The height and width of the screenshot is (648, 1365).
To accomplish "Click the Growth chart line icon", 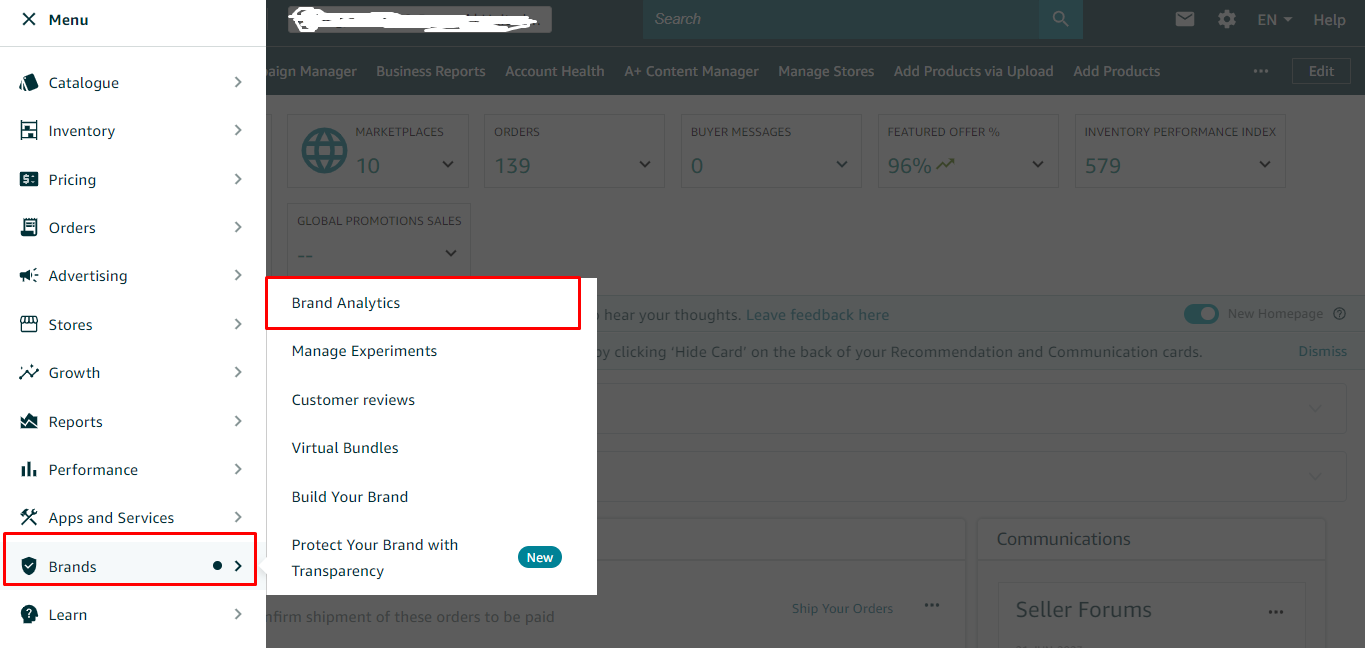I will pyautogui.click(x=29, y=372).
